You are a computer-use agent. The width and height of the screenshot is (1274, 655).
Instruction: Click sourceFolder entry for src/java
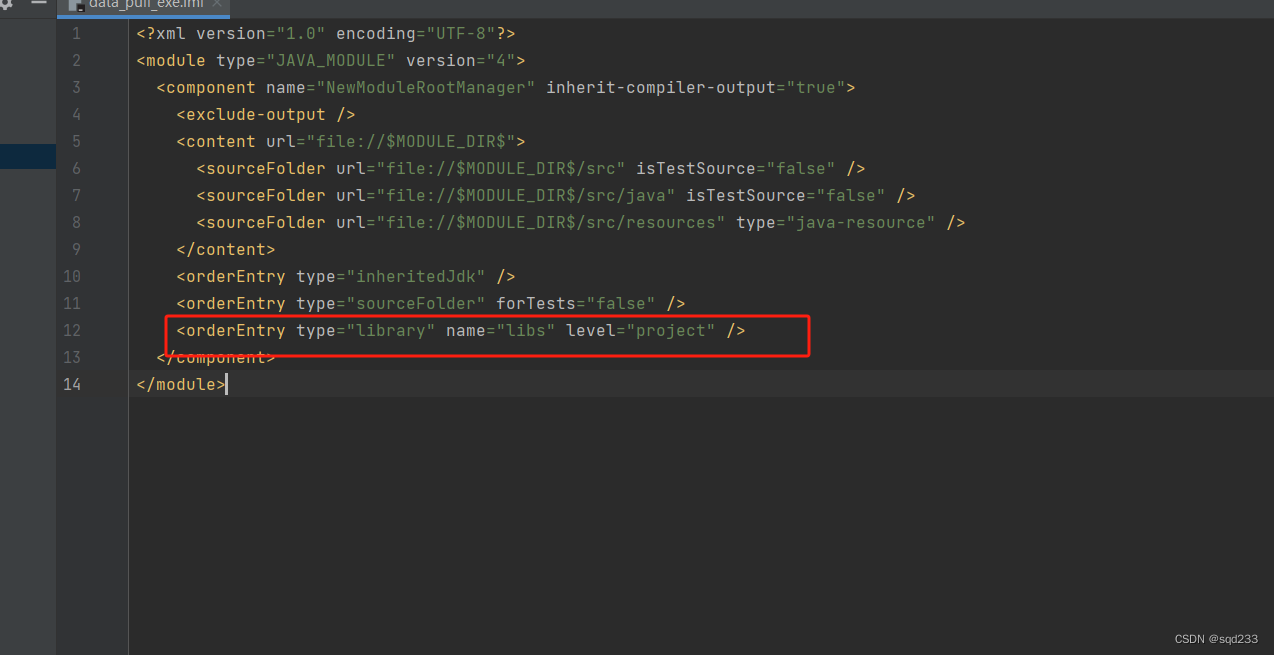click(x=555, y=195)
